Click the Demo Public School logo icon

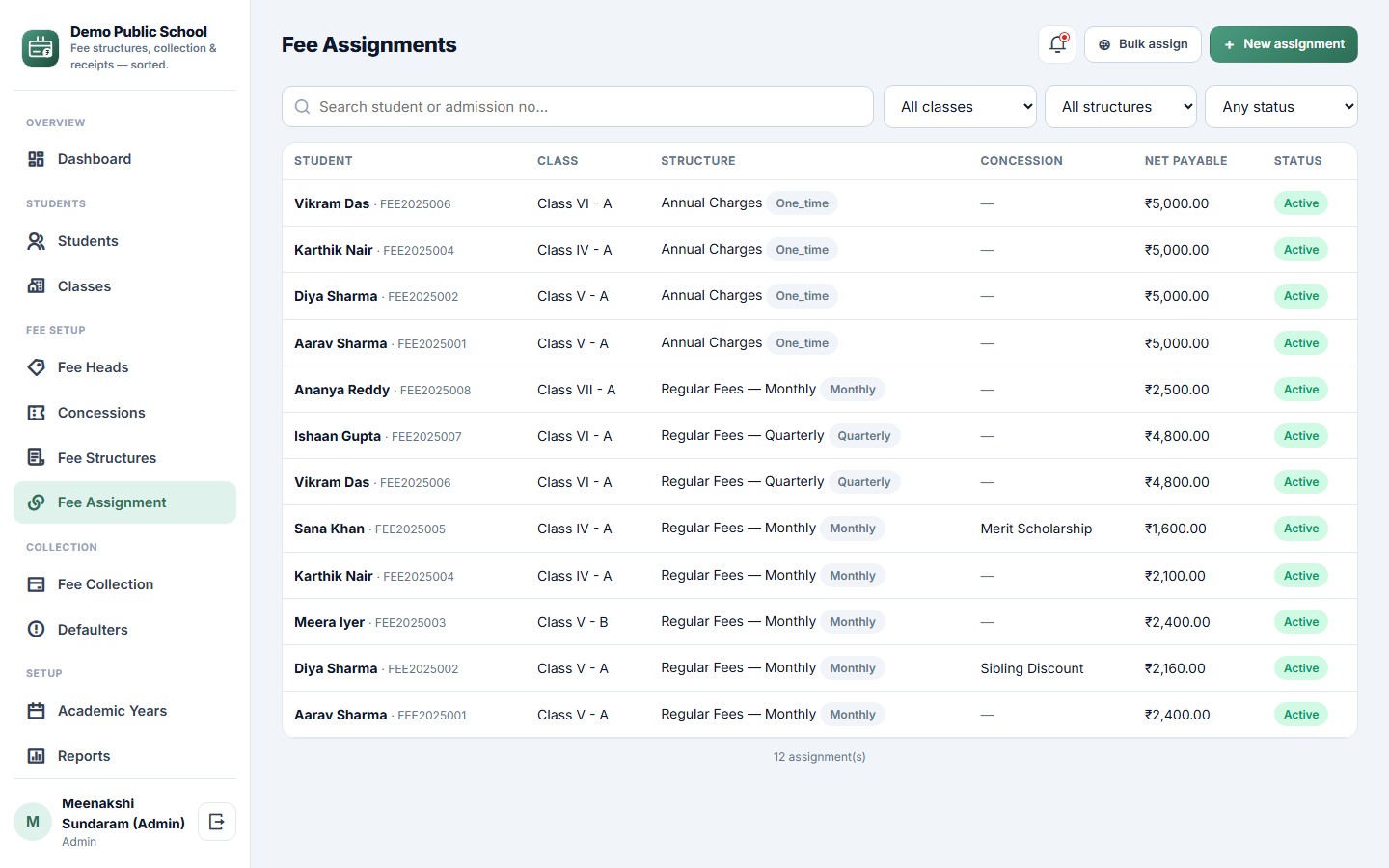[41, 48]
